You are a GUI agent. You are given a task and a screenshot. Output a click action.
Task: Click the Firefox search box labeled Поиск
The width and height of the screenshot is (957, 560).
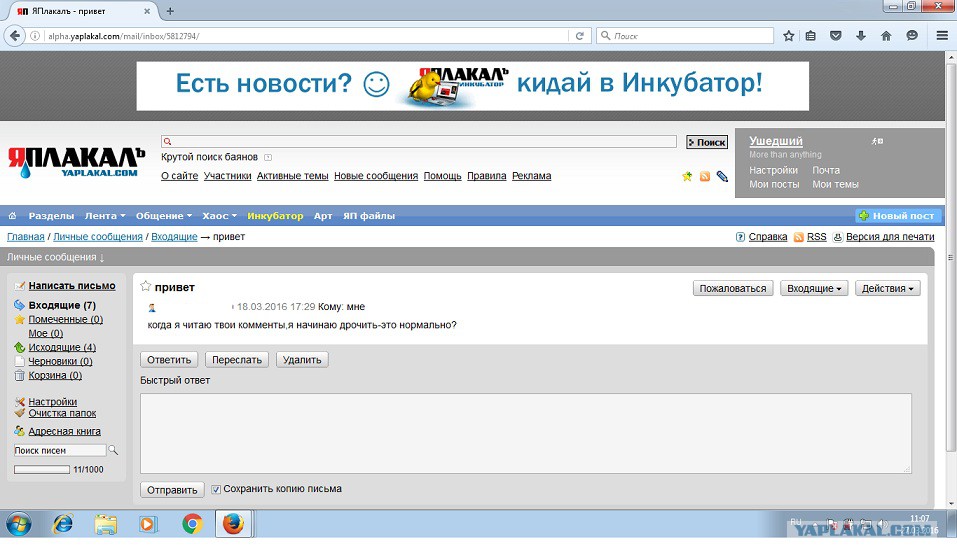685,36
